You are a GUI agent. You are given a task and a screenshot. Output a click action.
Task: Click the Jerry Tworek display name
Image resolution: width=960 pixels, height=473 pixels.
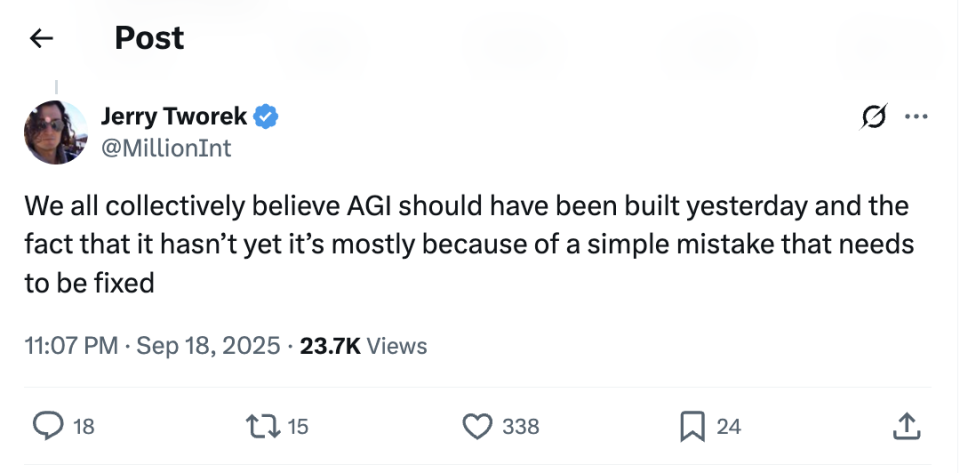point(173,117)
